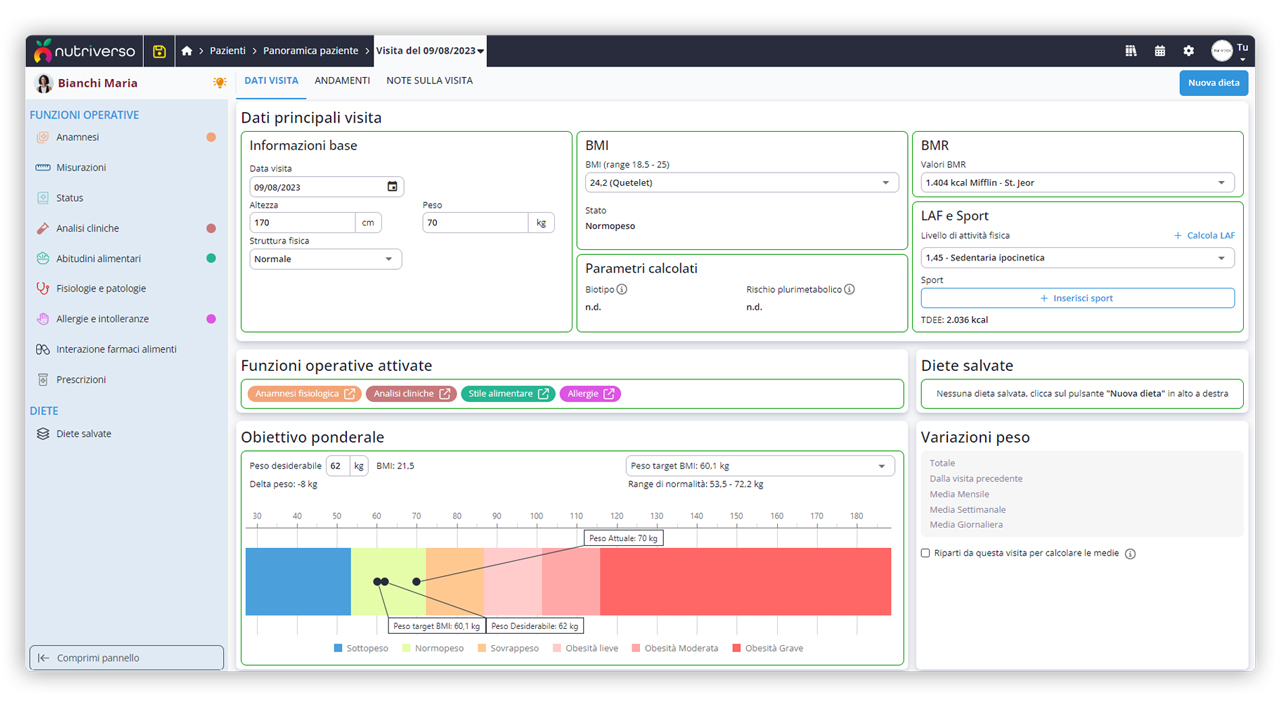The image size is (1280, 720).
Task: Expand Livello di attività fisica dropdown
Action: pos(1077,258)
